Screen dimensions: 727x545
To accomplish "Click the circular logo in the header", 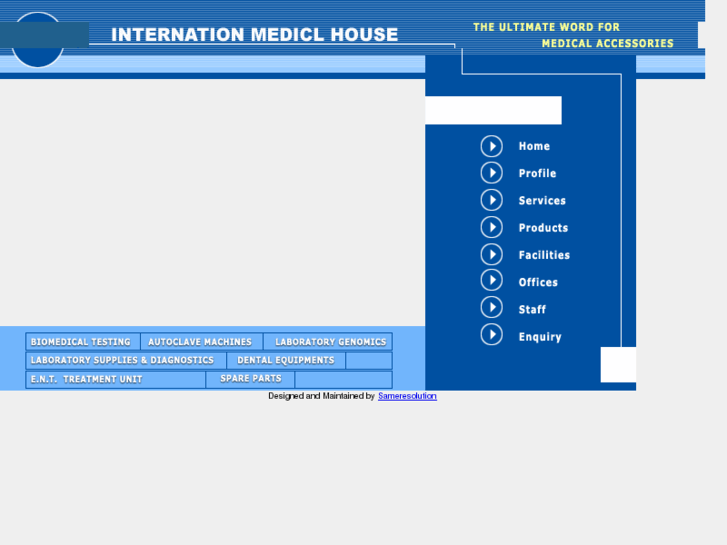I will [38, 40].
